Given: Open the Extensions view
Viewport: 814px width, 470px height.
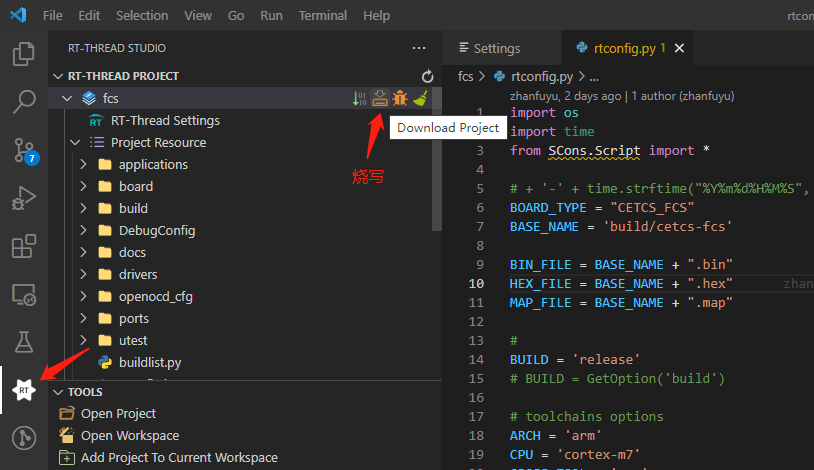Looking at the screenshot, I should pyautogui.click(x=23, y=246).
